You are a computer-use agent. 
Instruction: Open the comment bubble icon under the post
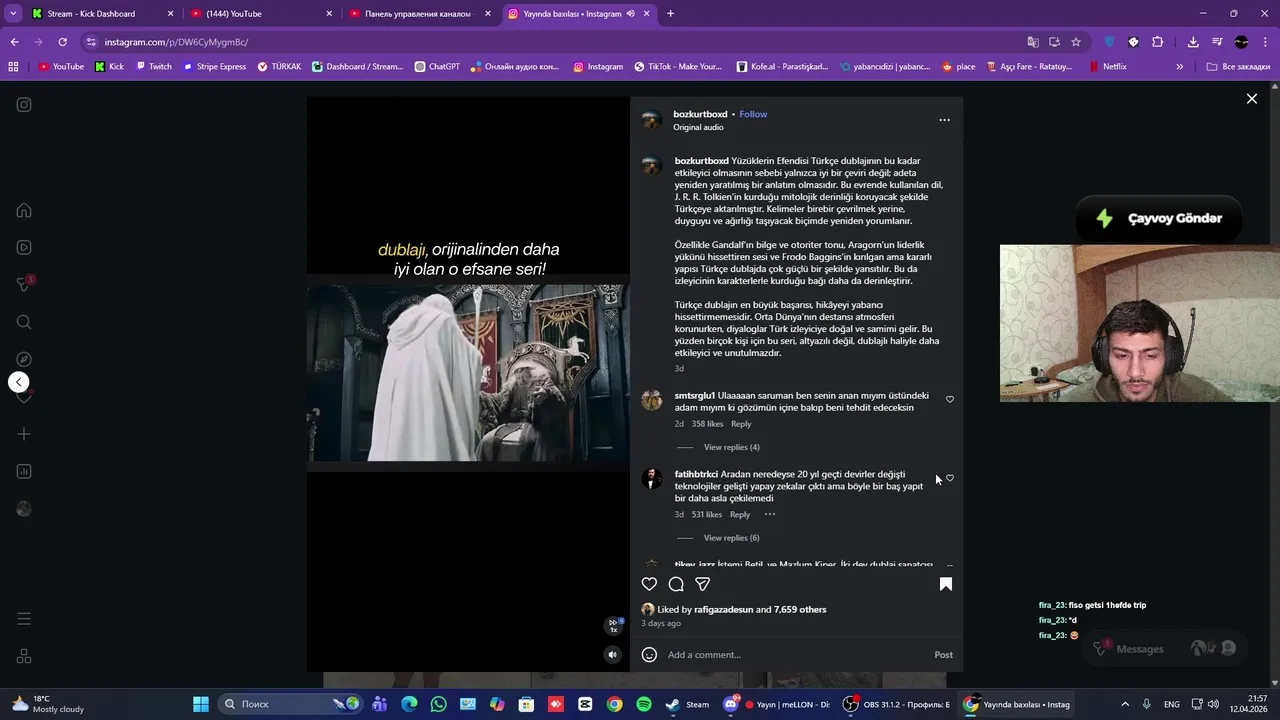tap(676, 584)
